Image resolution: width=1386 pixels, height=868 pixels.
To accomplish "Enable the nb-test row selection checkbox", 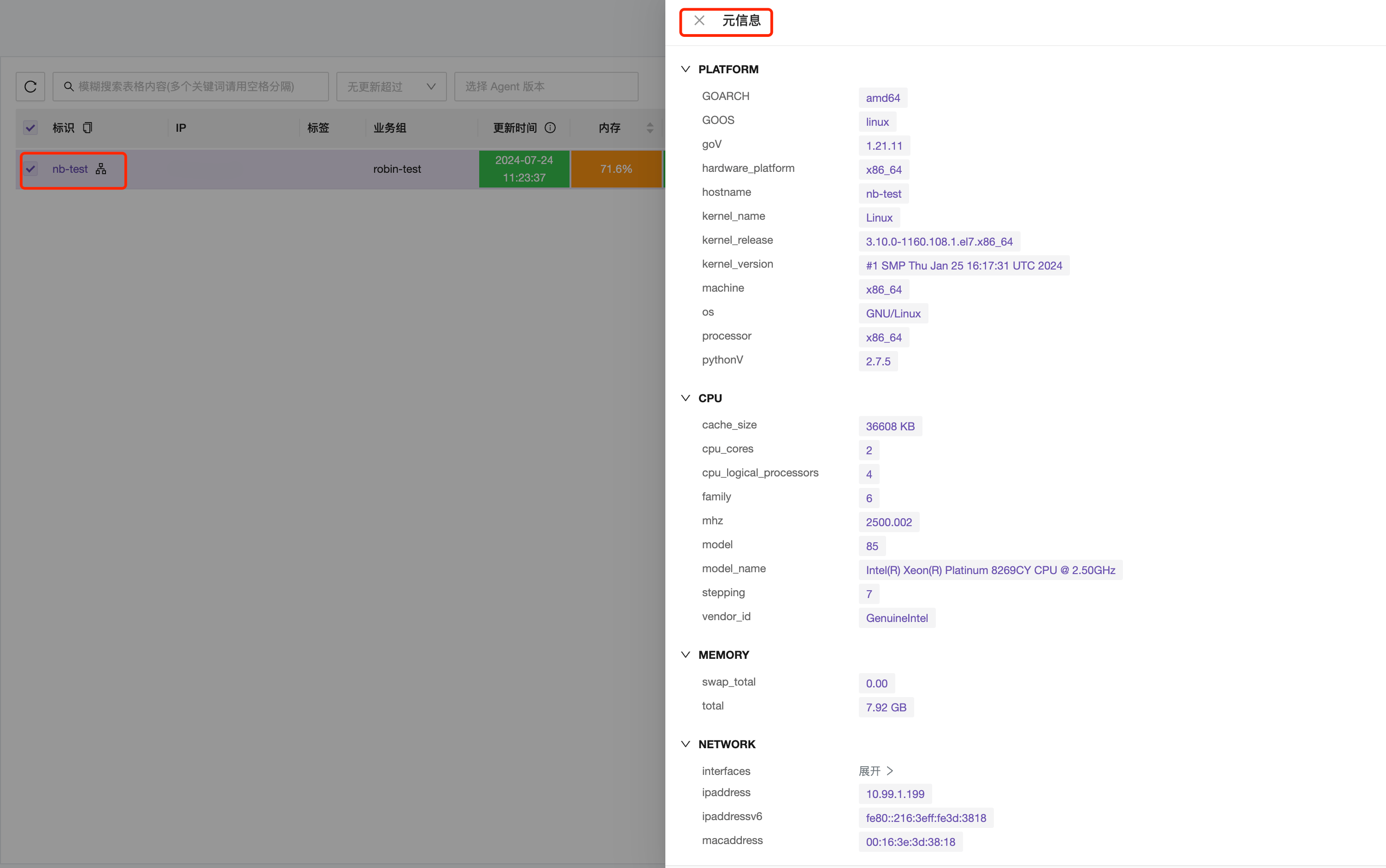I will click(x=30, y=168).
